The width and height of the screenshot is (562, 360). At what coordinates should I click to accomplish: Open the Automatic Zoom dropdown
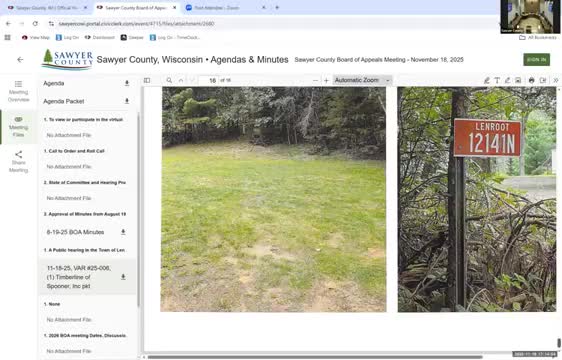coord(362,80)
